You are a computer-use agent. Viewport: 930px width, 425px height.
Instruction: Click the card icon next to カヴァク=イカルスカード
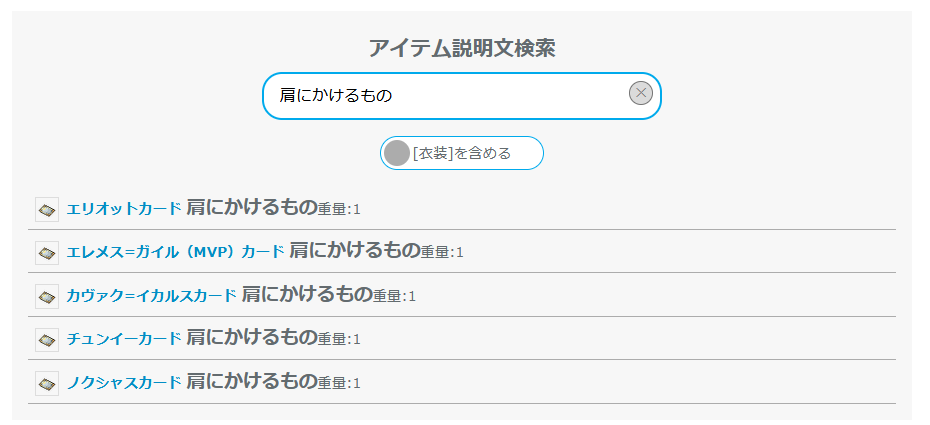(47, 295)
